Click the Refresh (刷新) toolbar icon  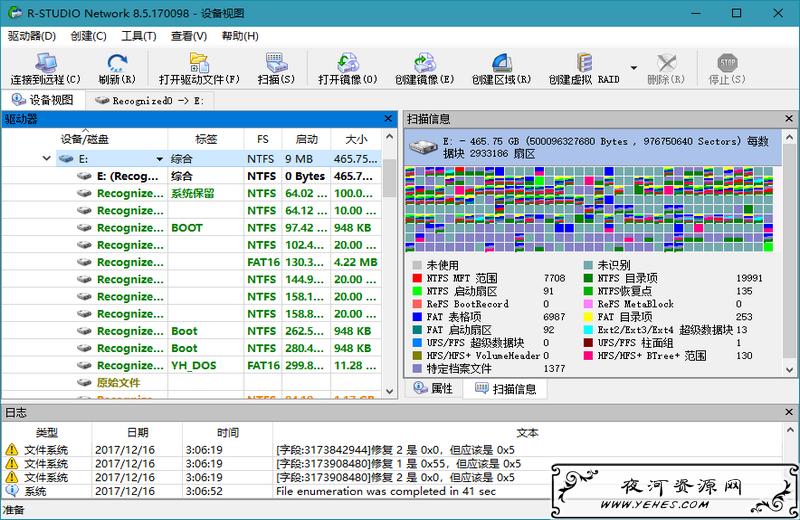tap(117, 68)
